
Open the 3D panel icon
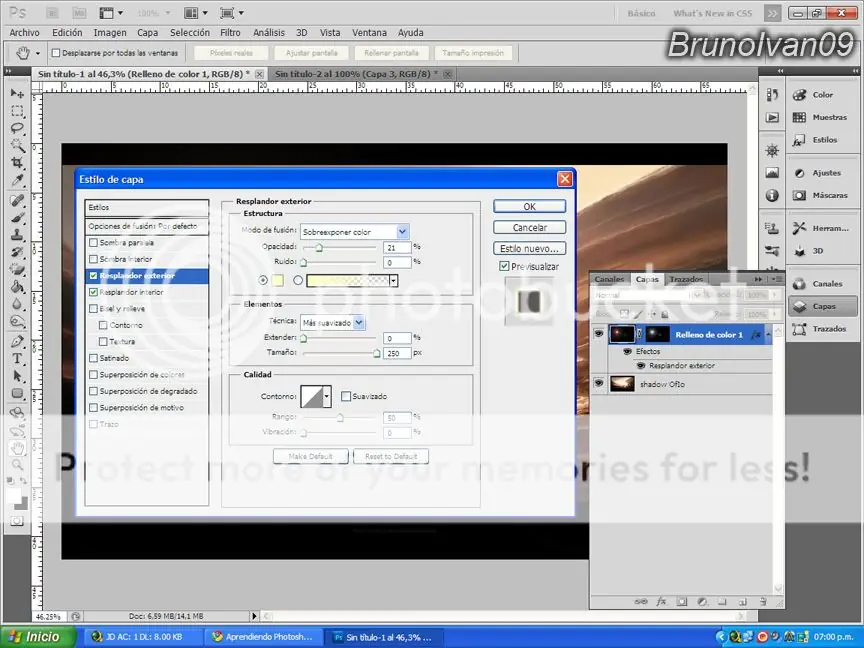799,251
